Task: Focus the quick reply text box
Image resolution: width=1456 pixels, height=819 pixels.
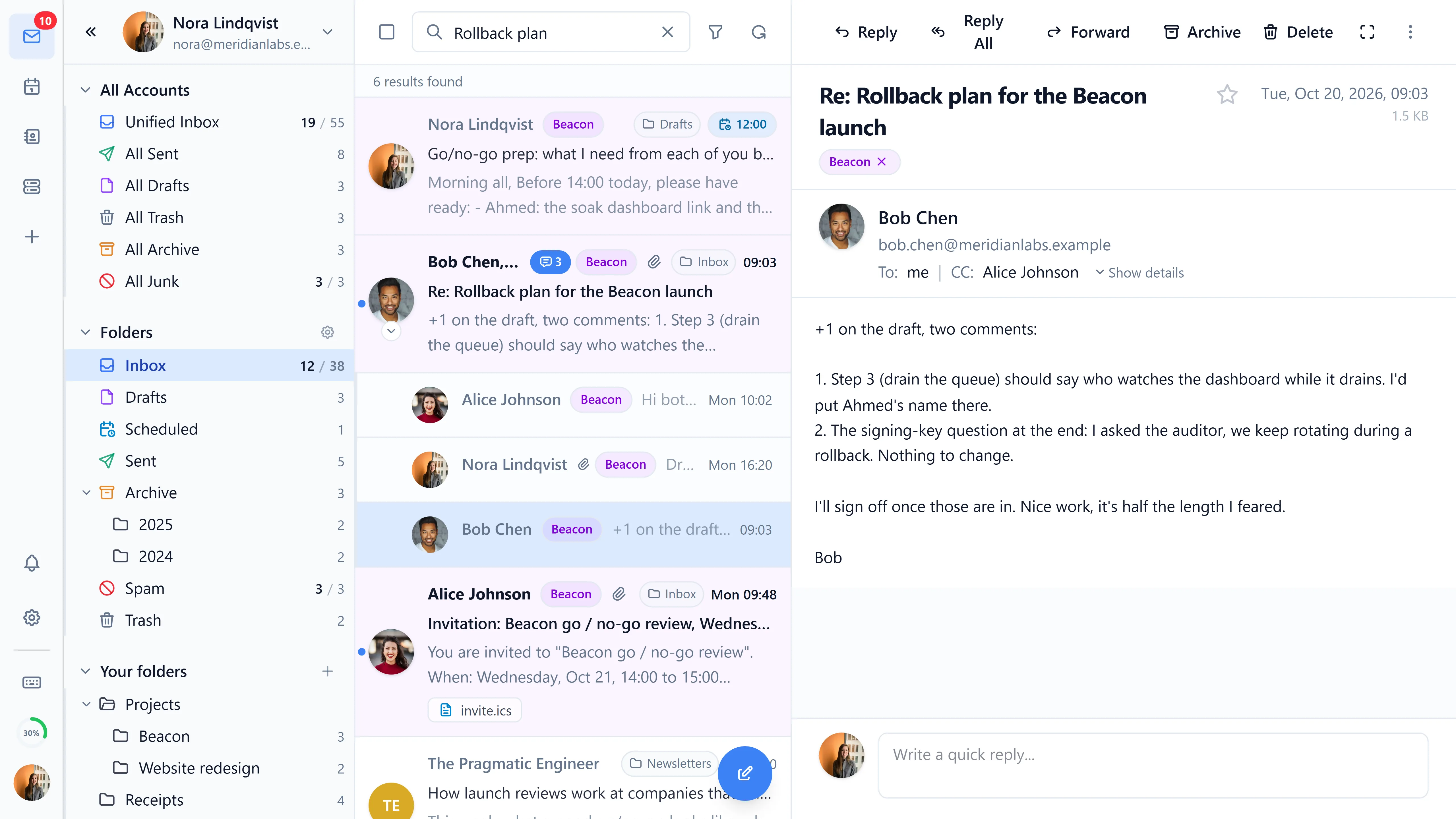Action: [1153, 765]
